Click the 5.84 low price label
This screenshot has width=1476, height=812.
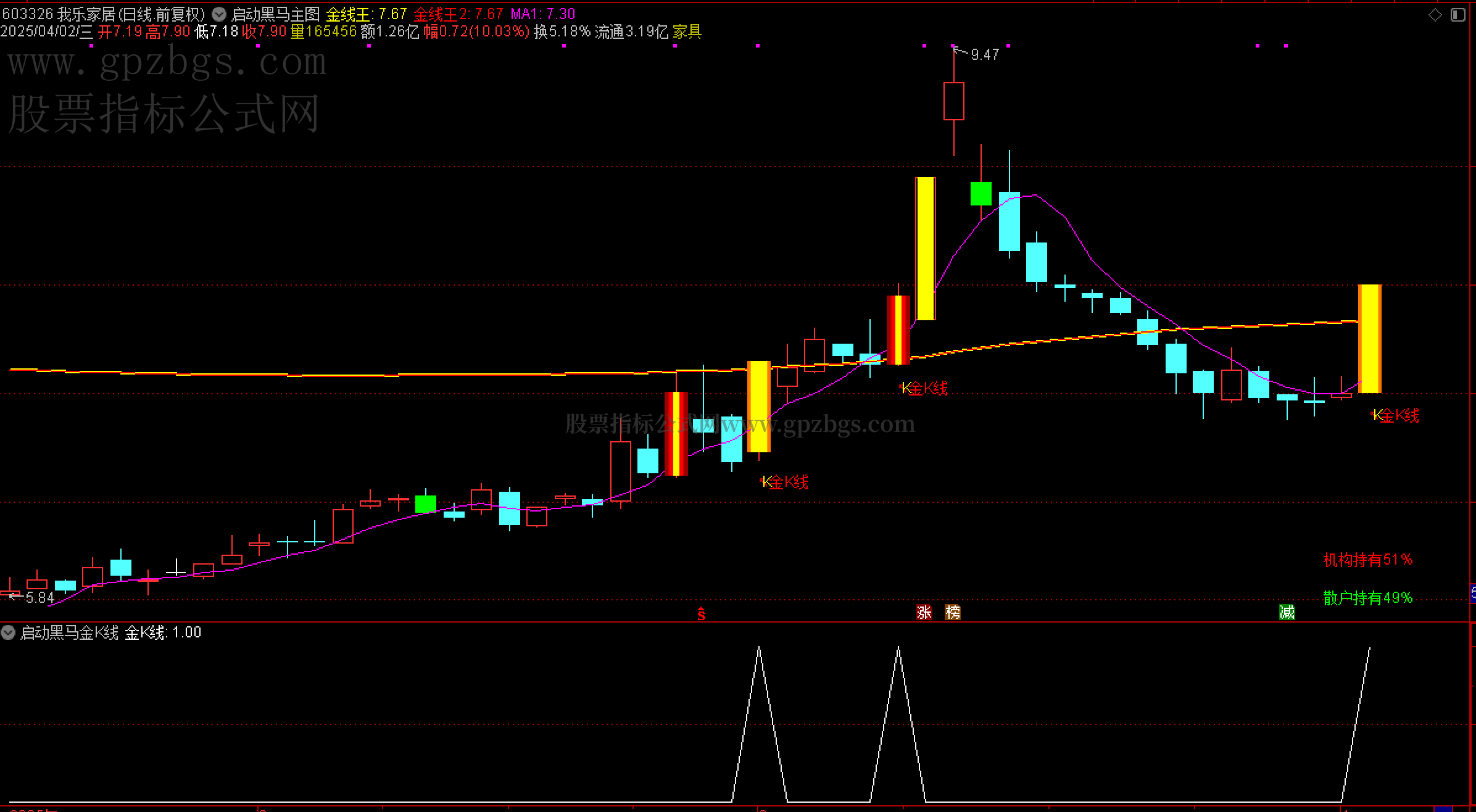click(40, 597)
